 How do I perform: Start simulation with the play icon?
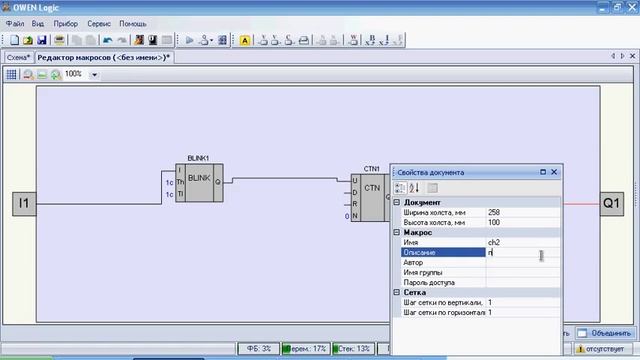(189, 40)
